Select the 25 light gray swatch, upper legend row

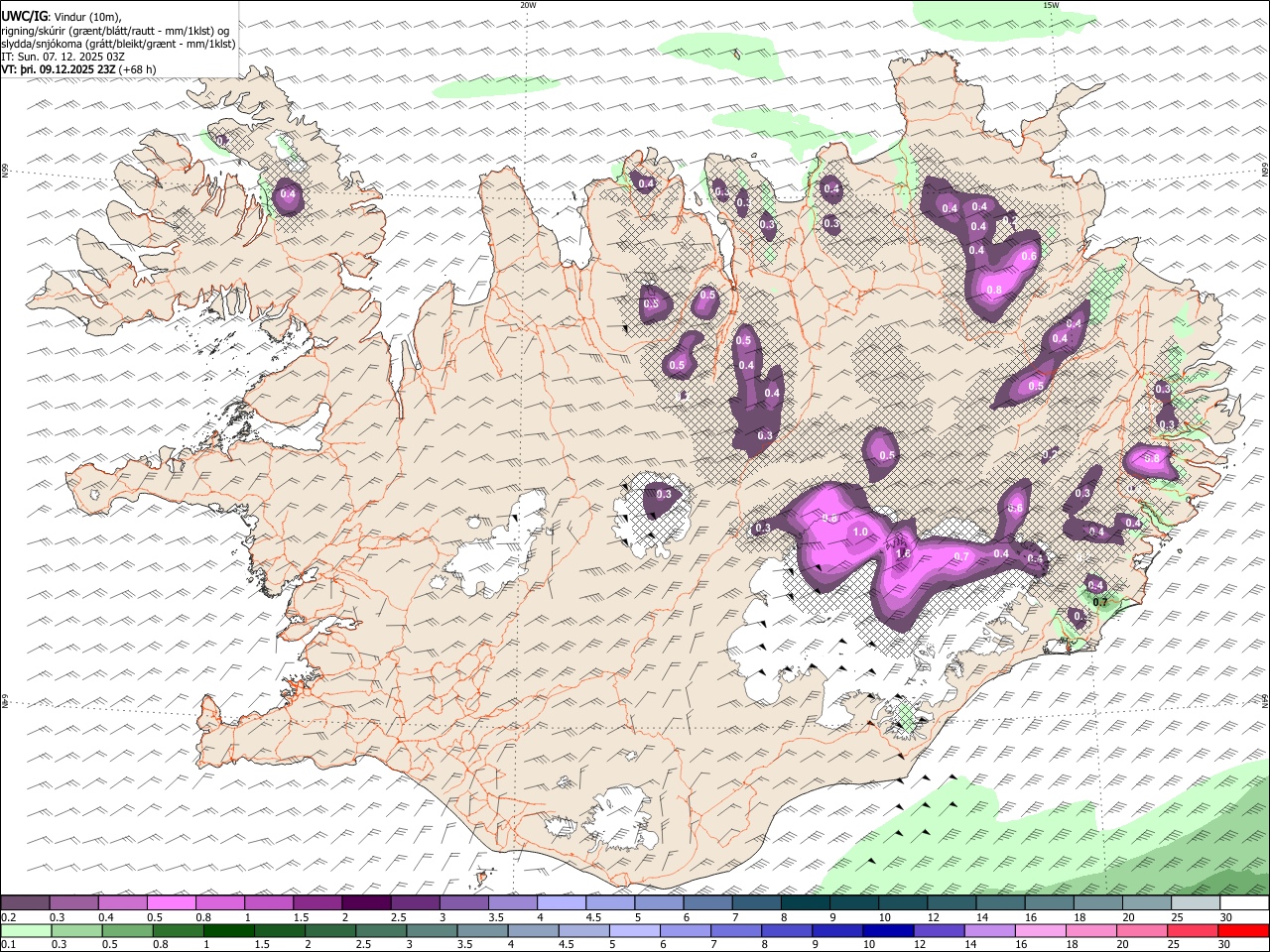1195,903
